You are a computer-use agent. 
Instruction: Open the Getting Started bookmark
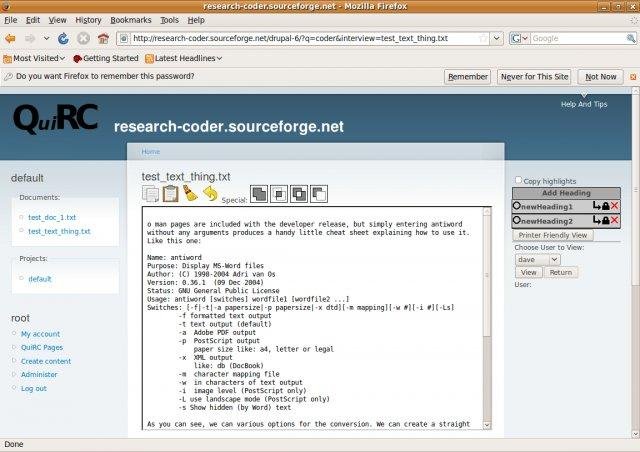106,58
